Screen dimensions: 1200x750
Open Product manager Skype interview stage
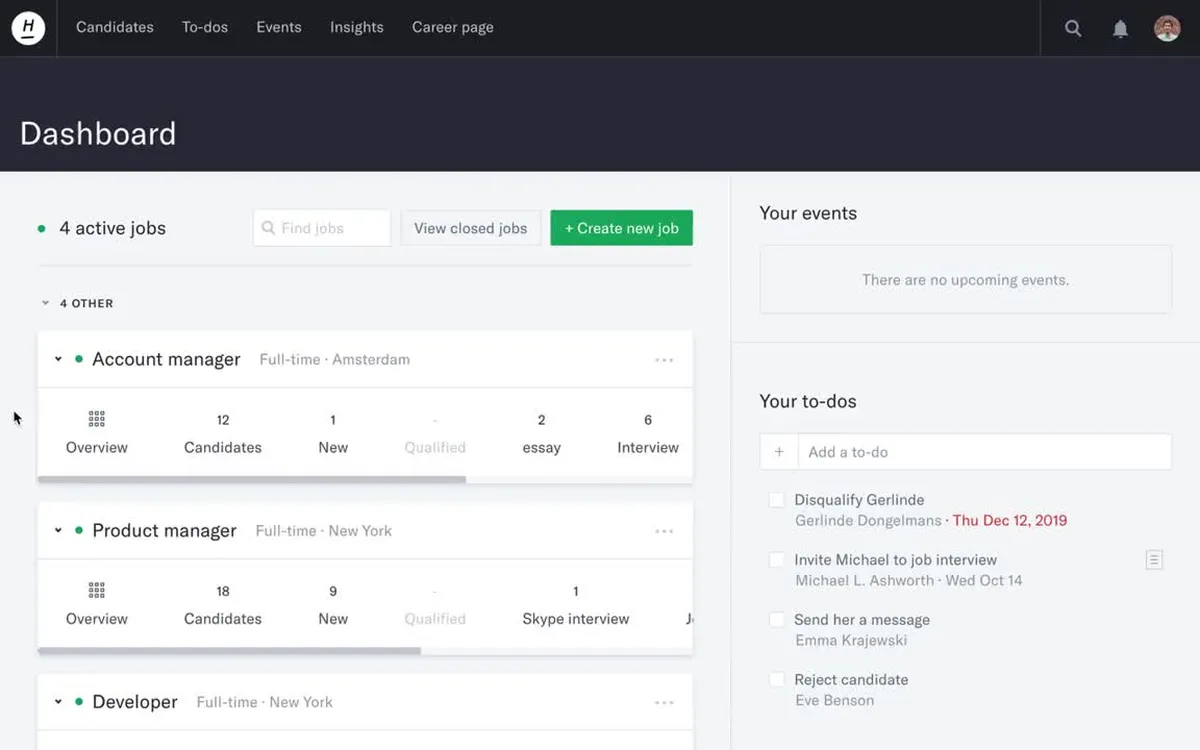tap(576, 605)
